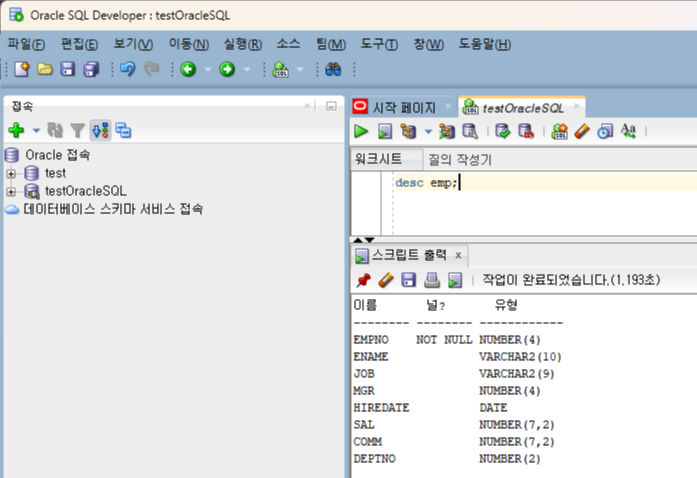Image resolution: width=697 pixels, height=478 pixels.
Task: Click the Commit icon
Action: [503, 131]
